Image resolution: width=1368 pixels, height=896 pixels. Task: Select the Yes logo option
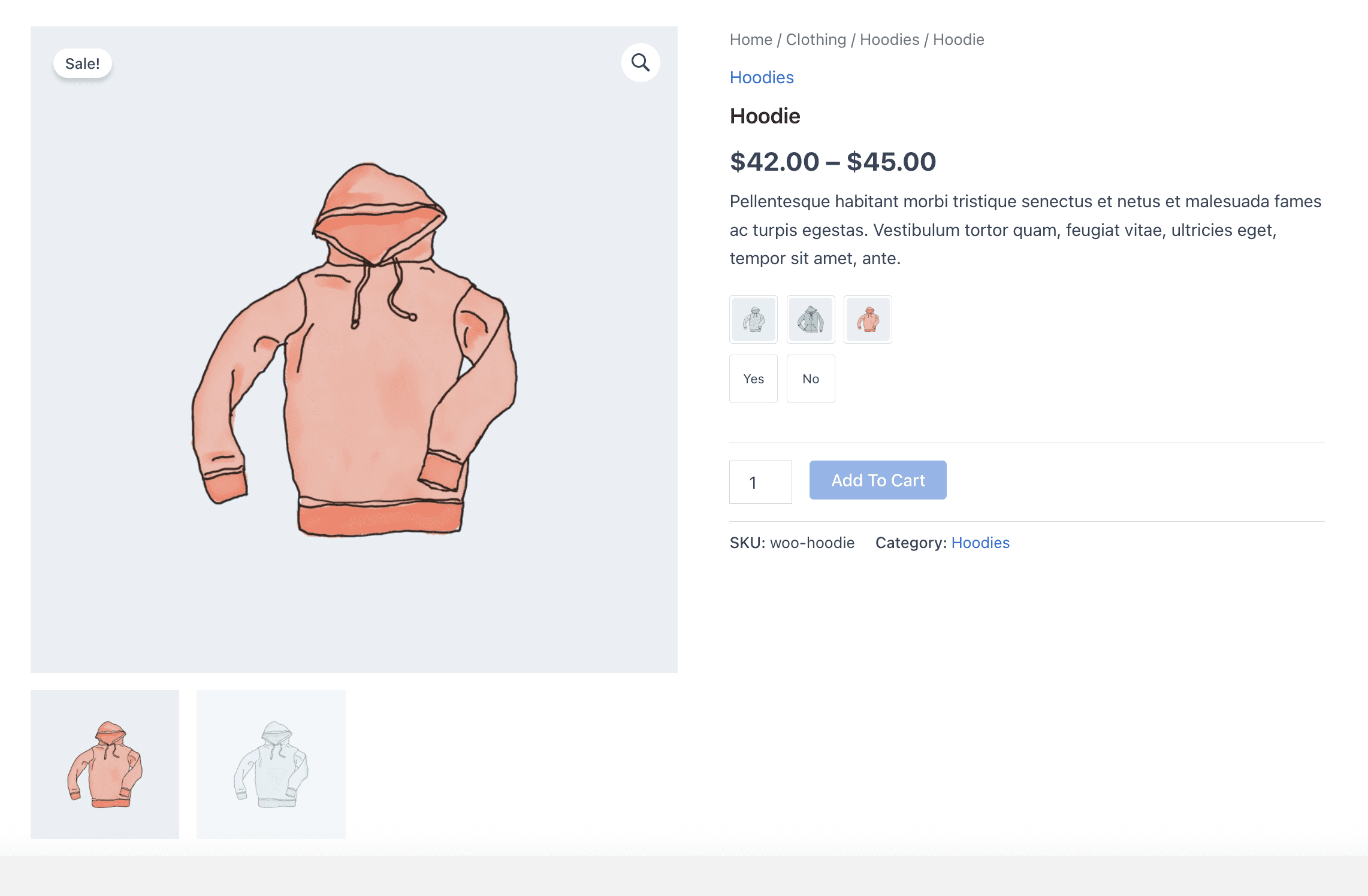753,379
